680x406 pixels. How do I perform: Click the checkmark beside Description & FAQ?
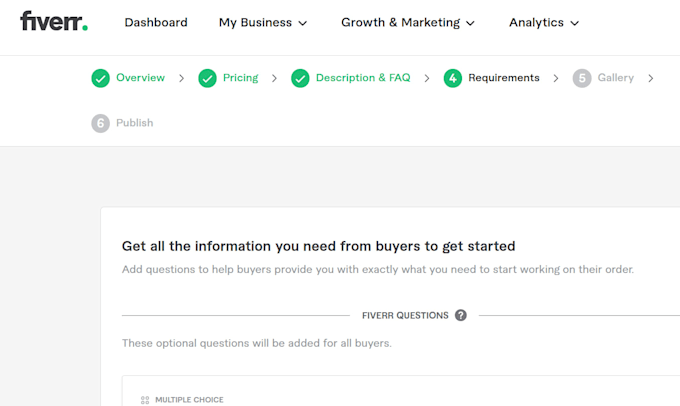point(300,79)
